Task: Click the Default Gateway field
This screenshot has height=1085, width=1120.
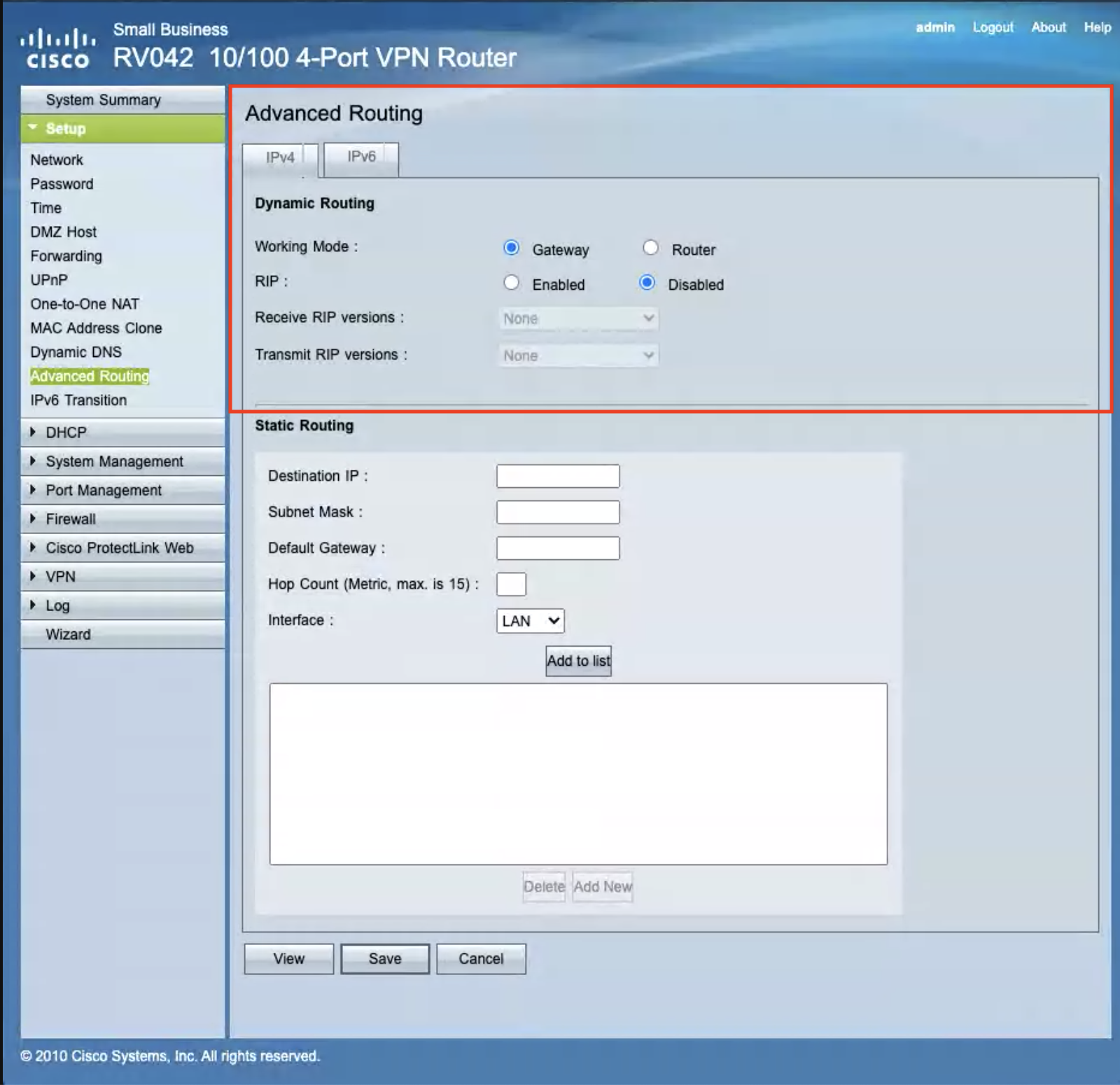Action: pos(558,548)
